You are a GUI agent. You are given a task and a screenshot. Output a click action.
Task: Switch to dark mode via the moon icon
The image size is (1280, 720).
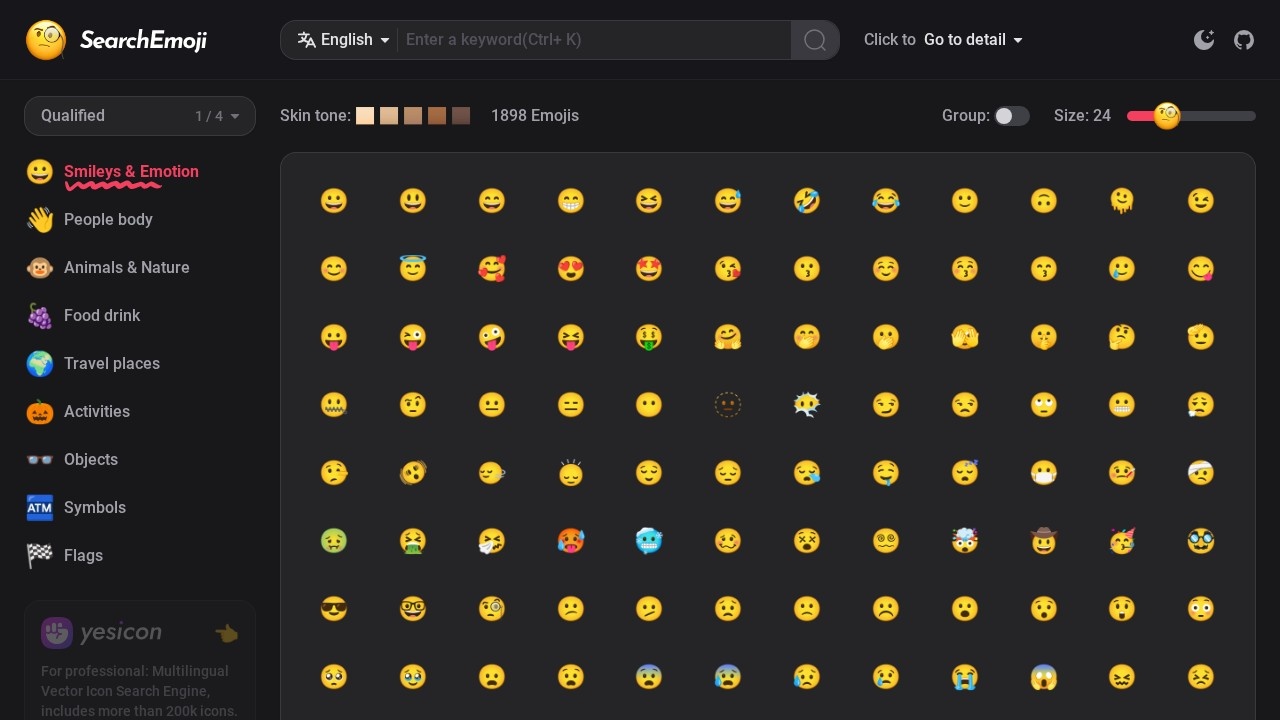1204,39
